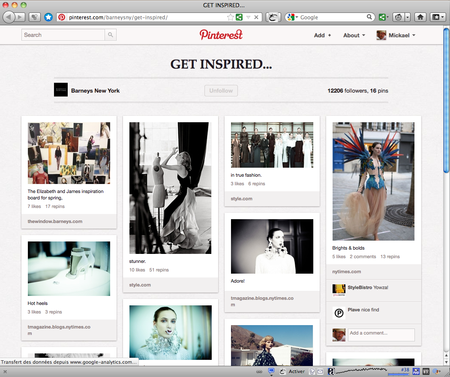
Task: Click the search magnifier in Google box
Action: [369, 17]
